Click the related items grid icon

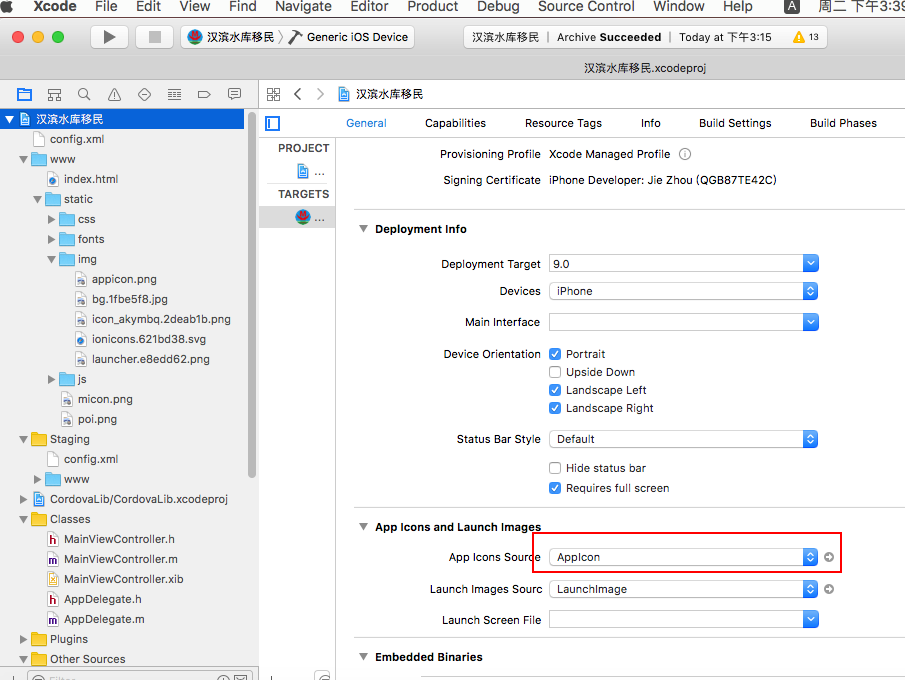pos(273,94)
